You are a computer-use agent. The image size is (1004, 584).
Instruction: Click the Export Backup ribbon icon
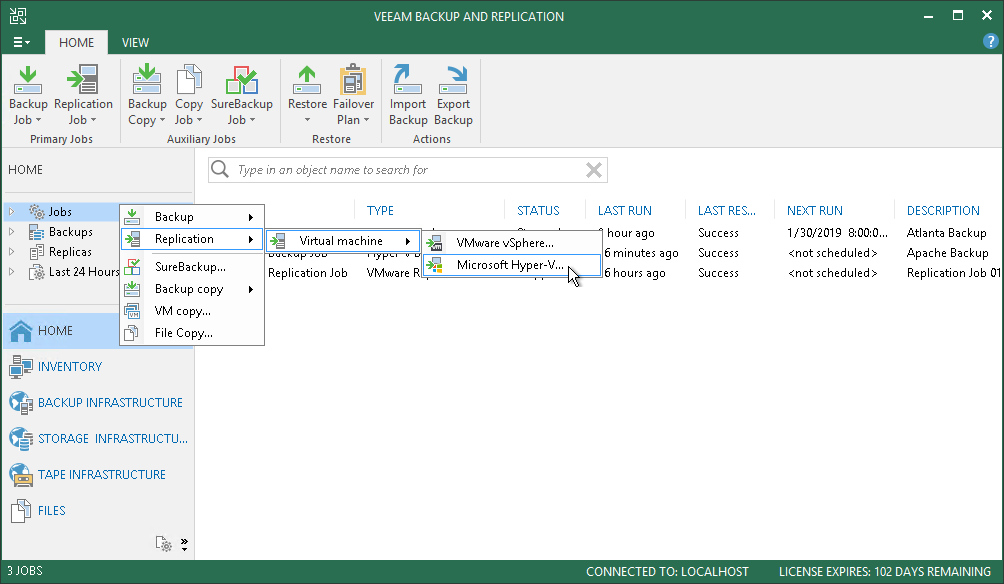coord(453,80)
